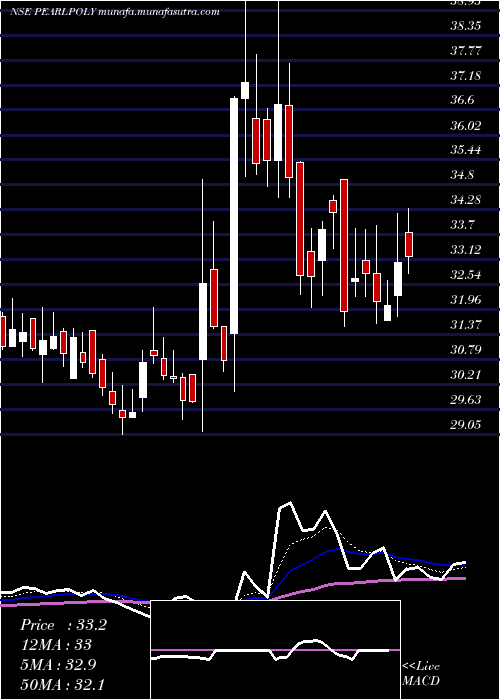Click the 29.05 price axis label
Viewport: 500px width, 700px height.
tap(466, 425)
